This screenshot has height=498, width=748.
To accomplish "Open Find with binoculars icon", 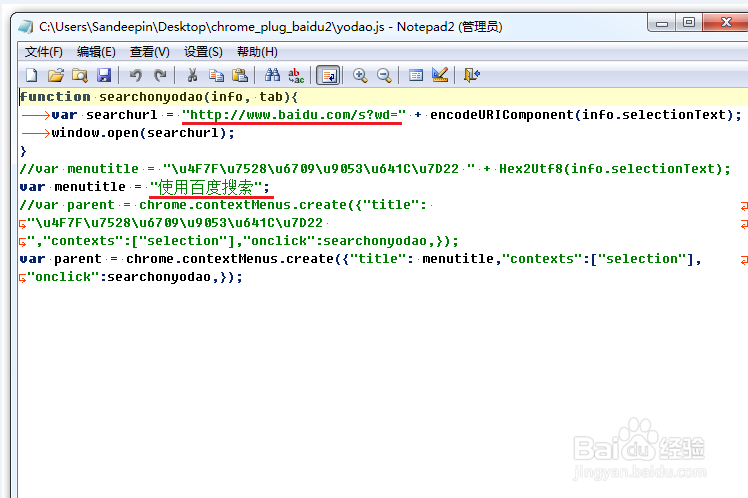I will pyautogui.click(x=272, y=75).
